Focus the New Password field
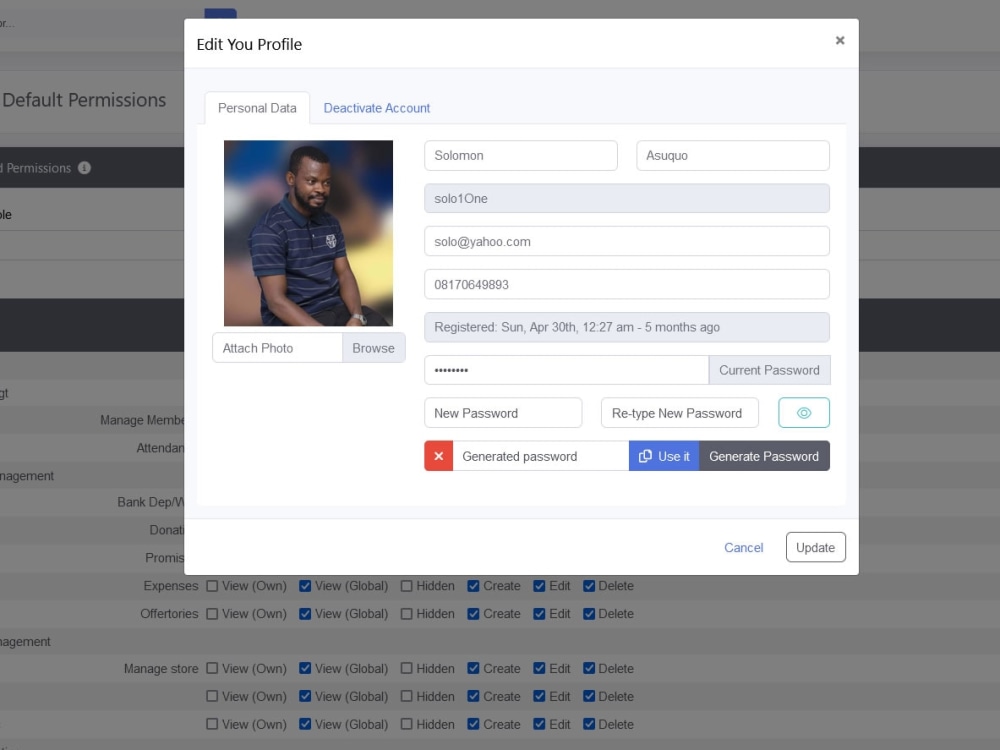Screen dimensions: 1000x750 pos(503,413)
